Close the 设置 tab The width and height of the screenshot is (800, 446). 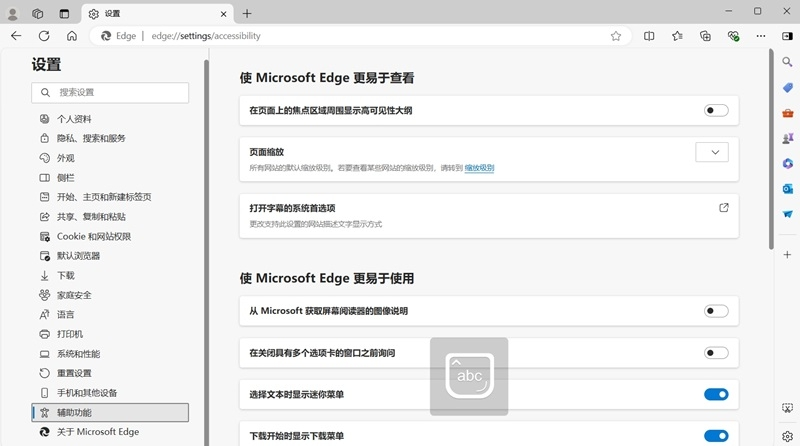pyautogui.click(x=223, y=14)
